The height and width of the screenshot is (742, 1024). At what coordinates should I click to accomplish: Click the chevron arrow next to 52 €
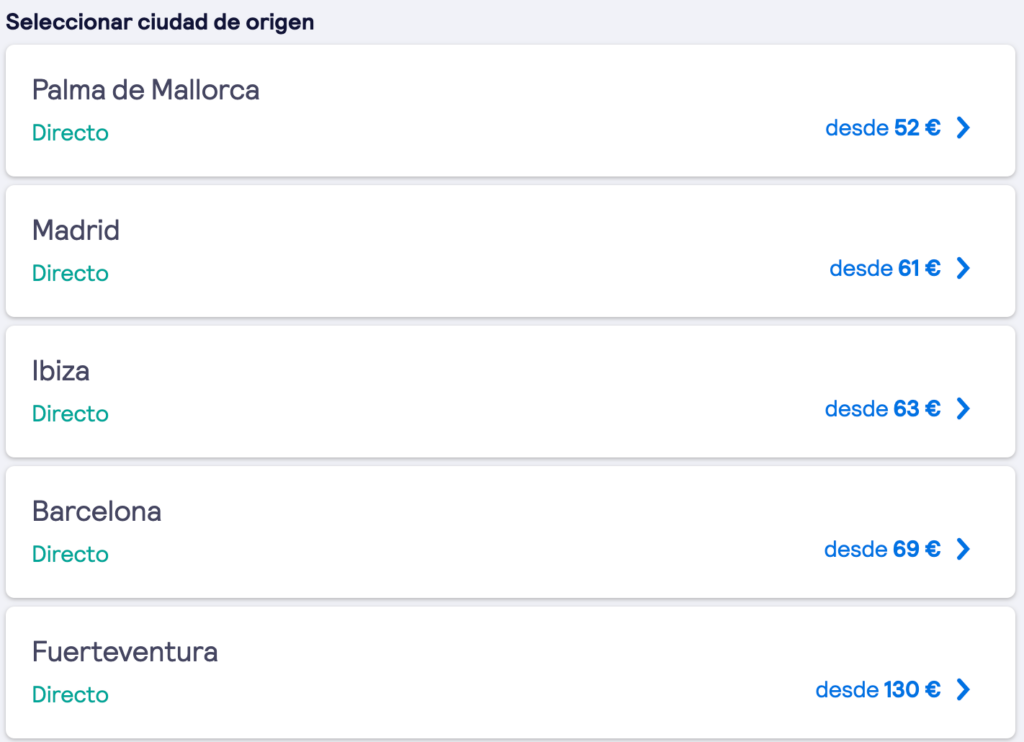pos(963,128)
